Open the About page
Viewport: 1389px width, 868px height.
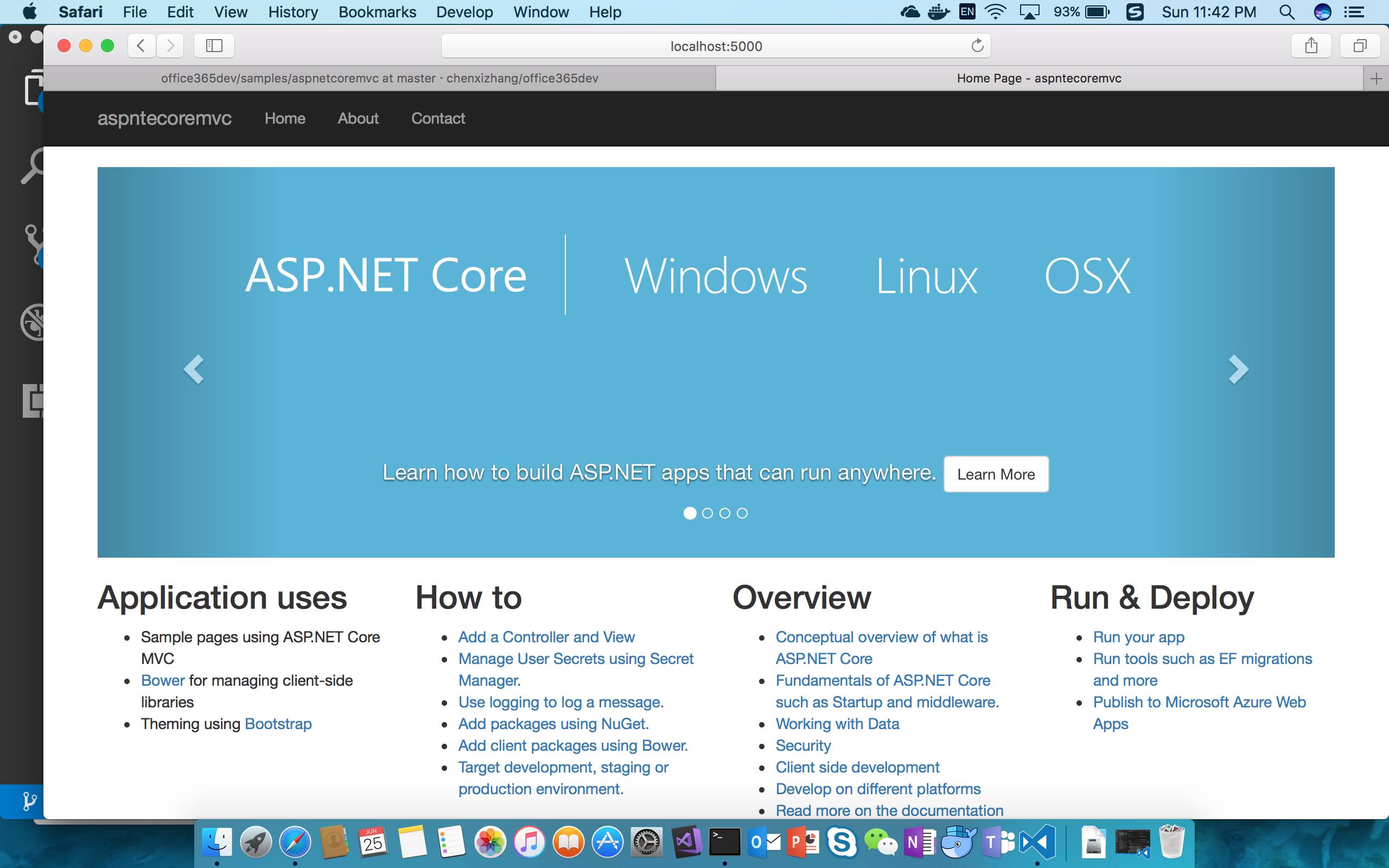(358, 118)
